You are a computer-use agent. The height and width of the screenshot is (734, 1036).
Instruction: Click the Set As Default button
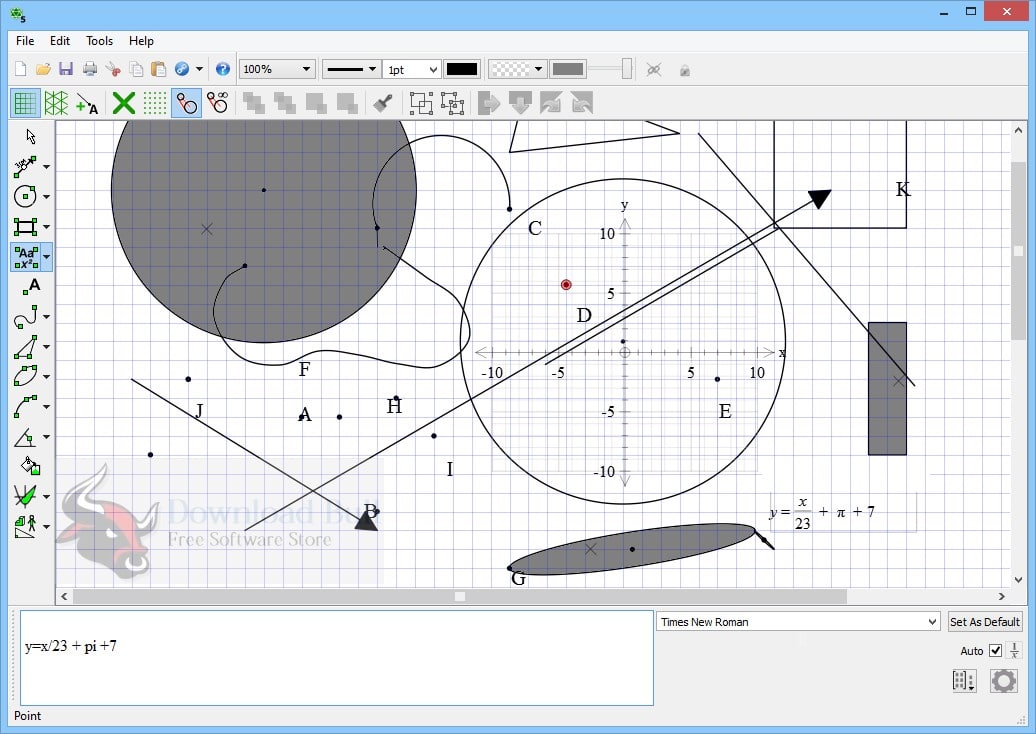click(985, 622)
